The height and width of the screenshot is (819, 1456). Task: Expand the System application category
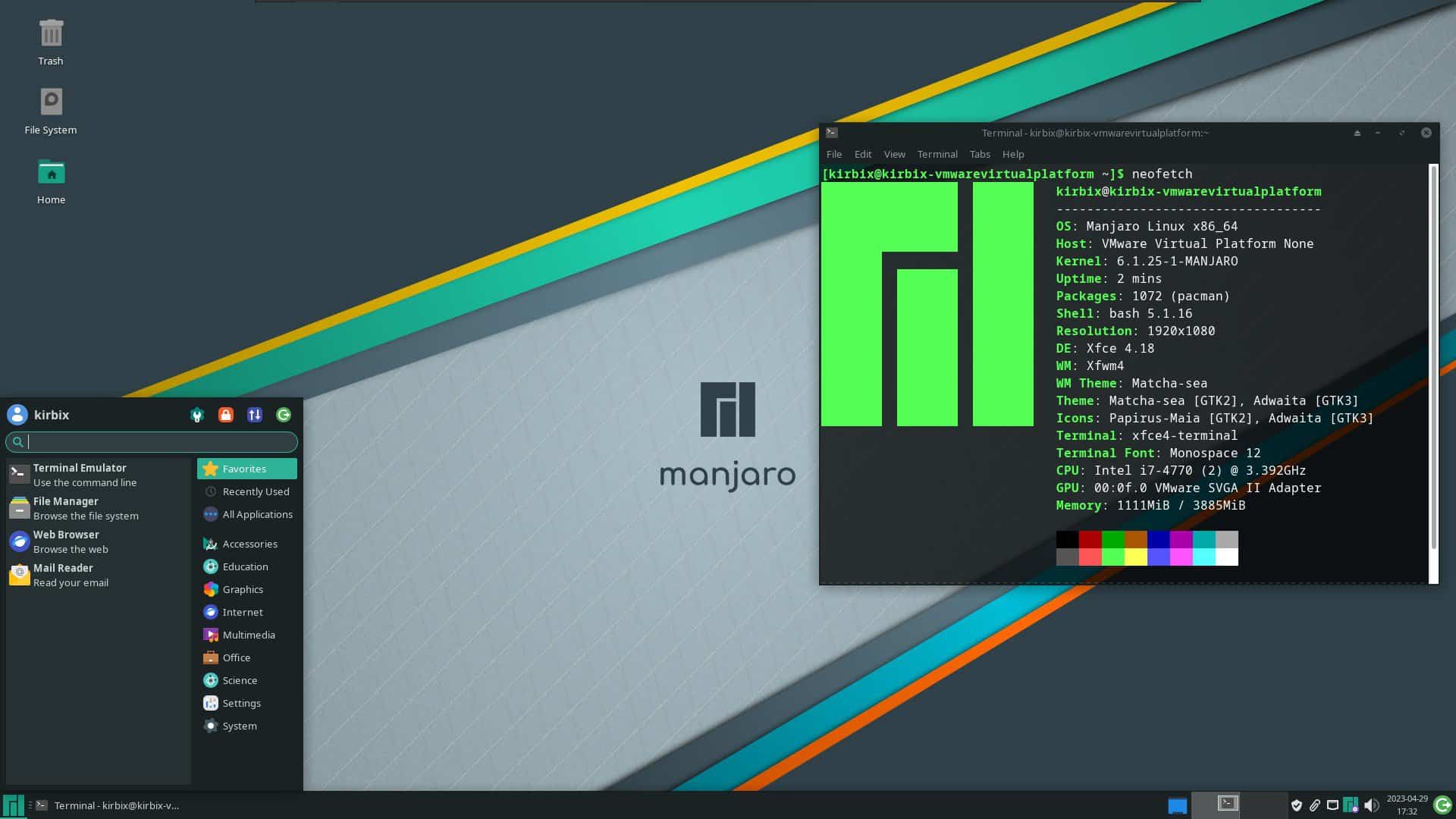[239, 726]
